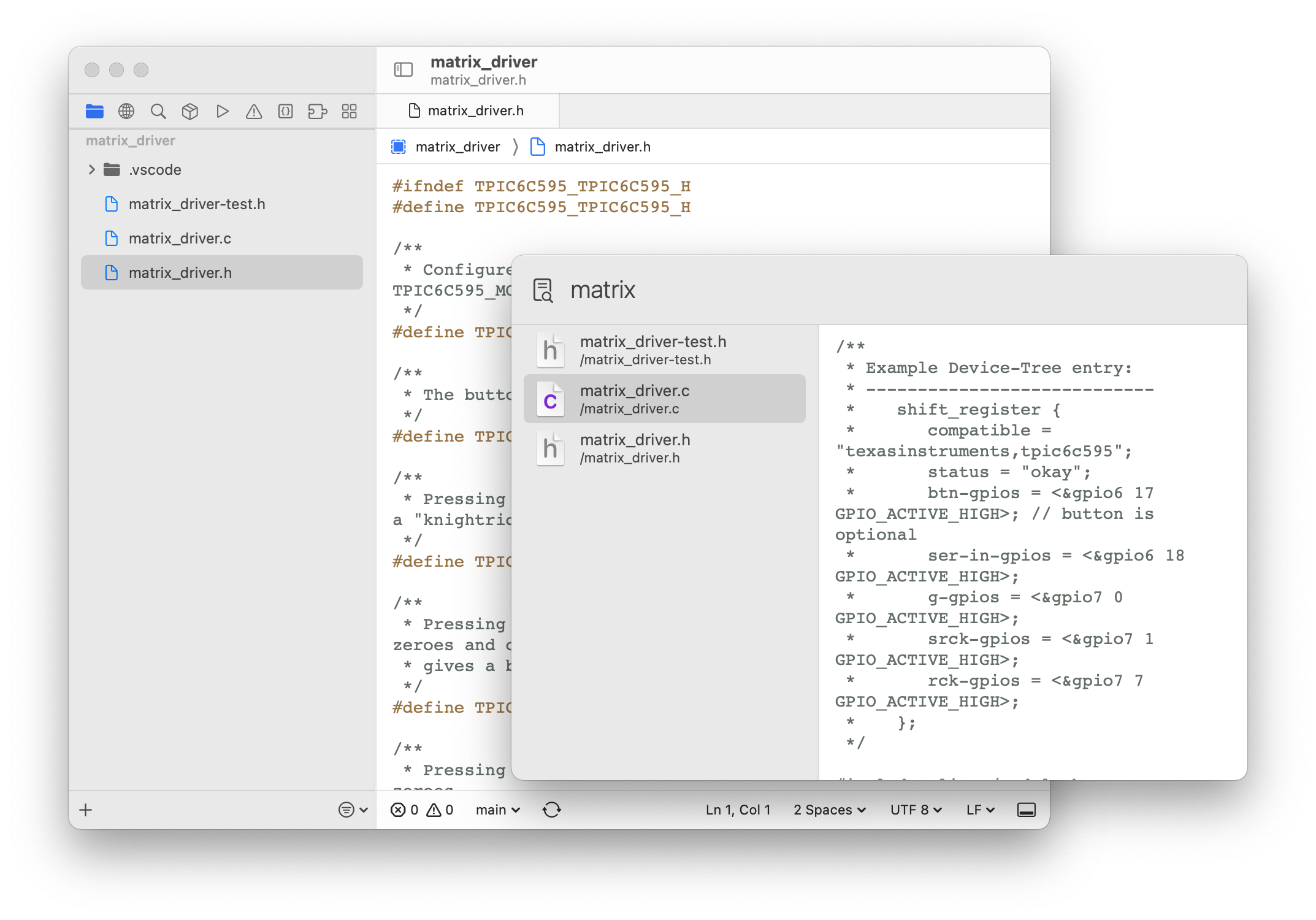Click the grid icon to show all sidebars

[x=349, y=111]
